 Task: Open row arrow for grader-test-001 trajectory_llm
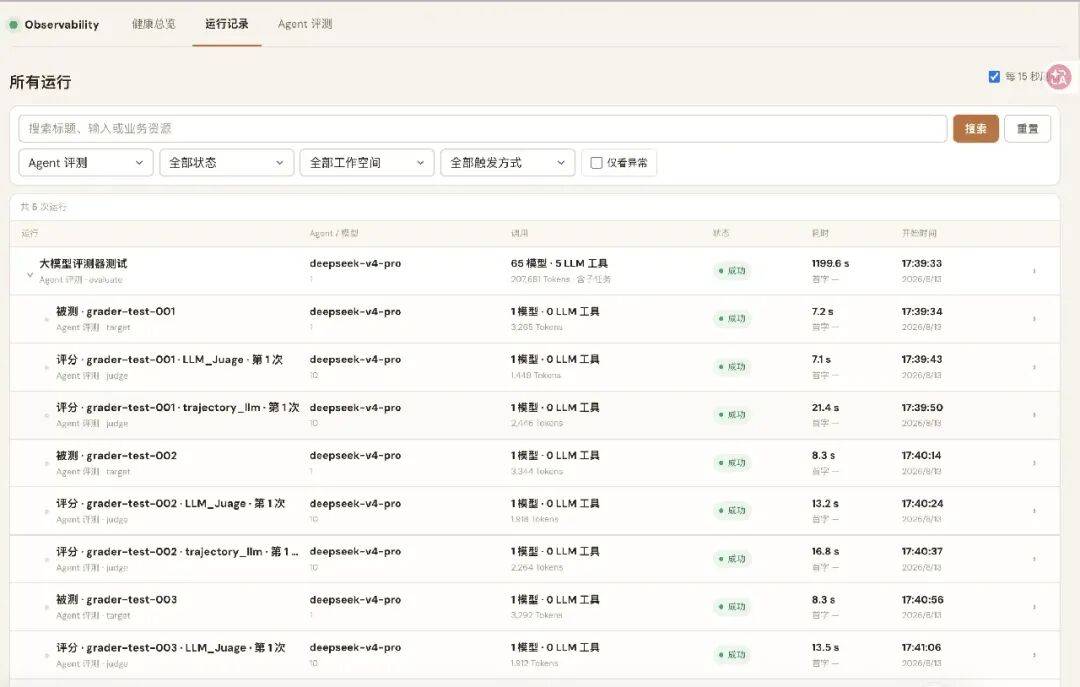pyautogui.click(x=1034, y=415)
